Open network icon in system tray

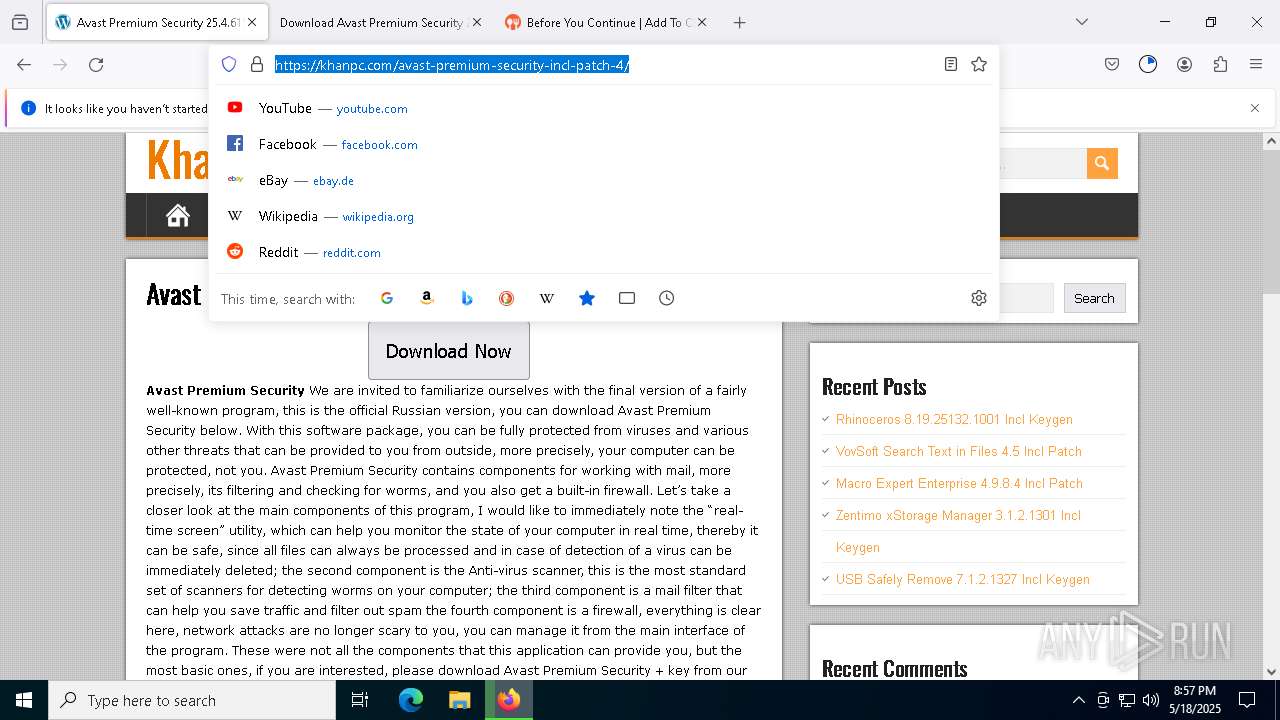point(1126,700)
